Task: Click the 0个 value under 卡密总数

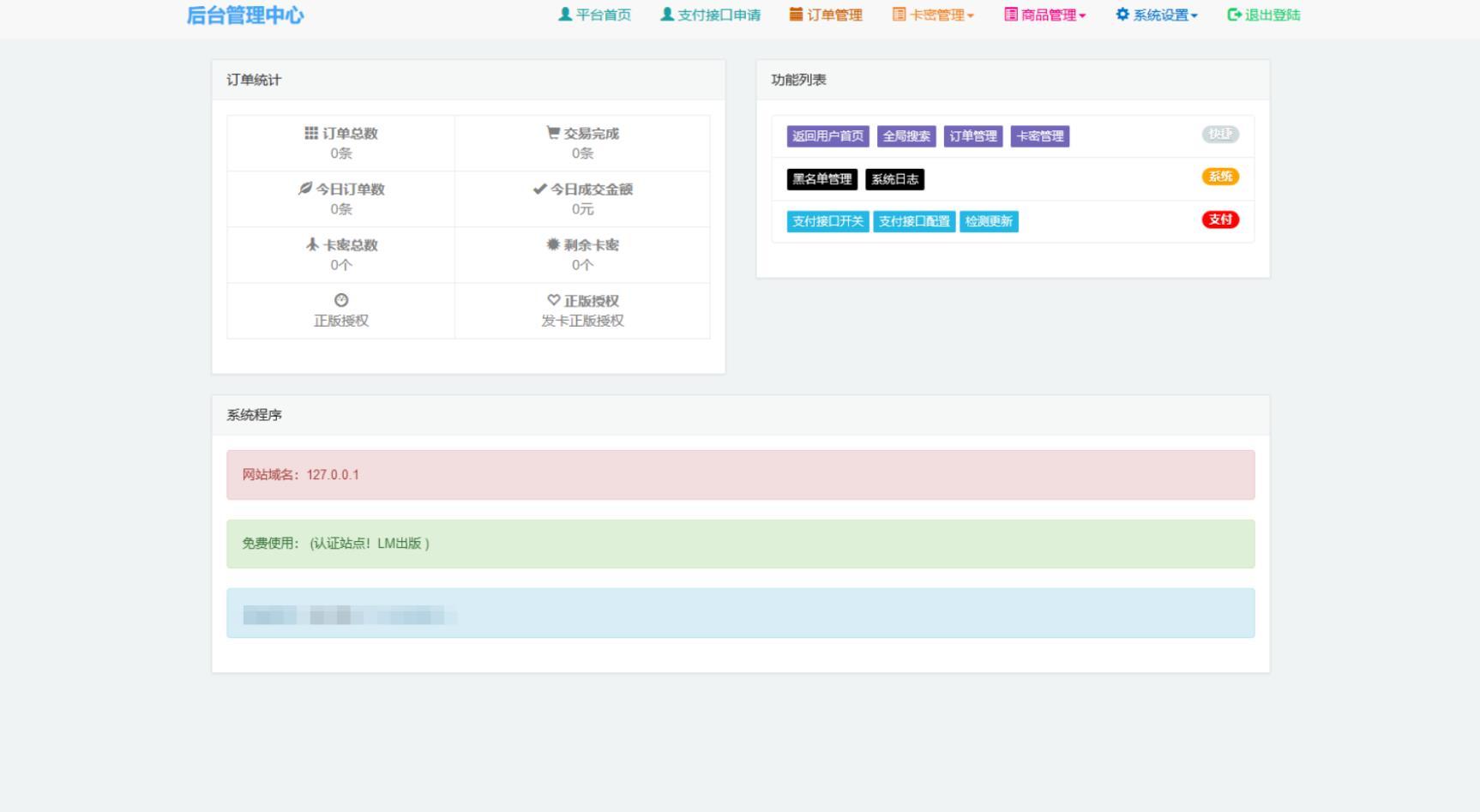Action: coord(341,265)
